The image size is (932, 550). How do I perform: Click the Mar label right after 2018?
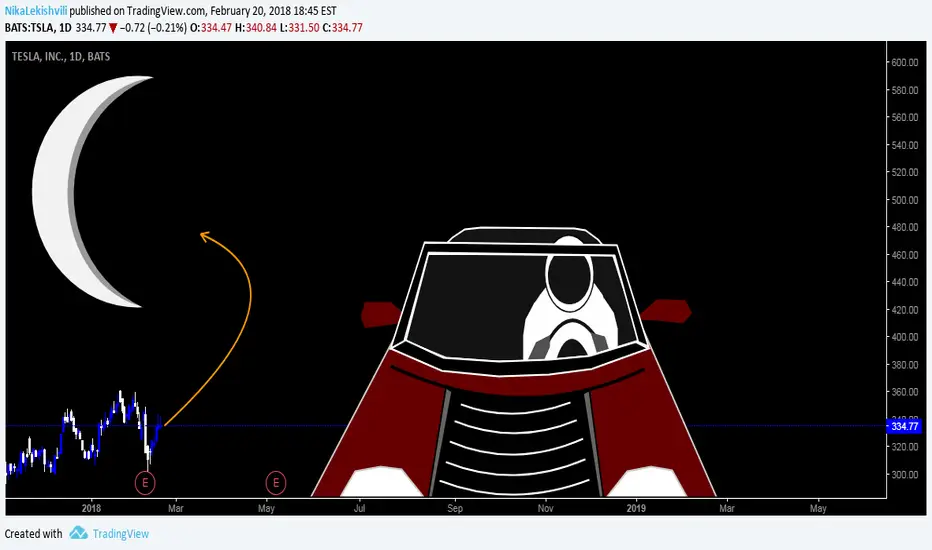tap(176, 508)
